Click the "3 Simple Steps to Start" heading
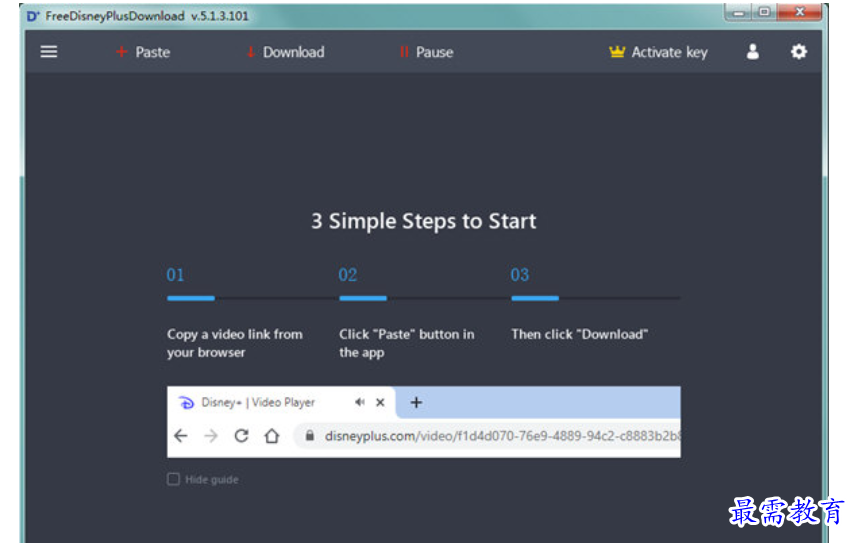Screen dimensions: 853x543 coord(423,221)
